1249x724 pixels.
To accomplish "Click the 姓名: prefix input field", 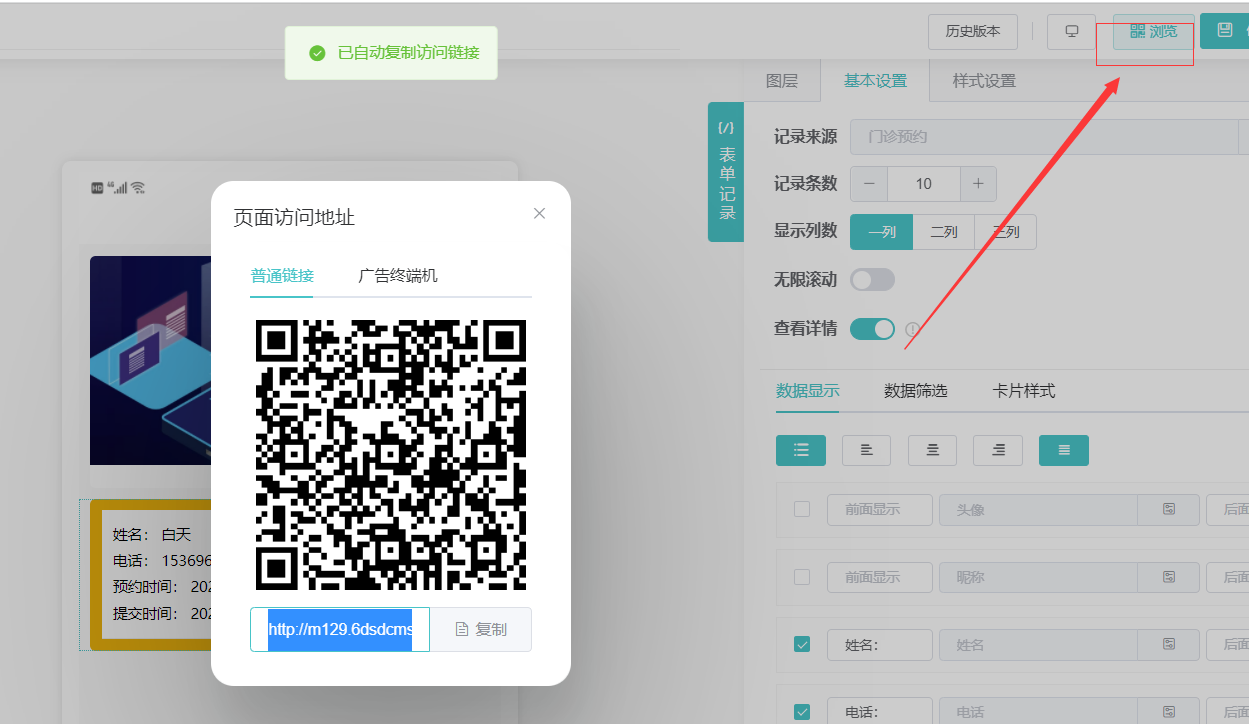I will pos(880,645).
